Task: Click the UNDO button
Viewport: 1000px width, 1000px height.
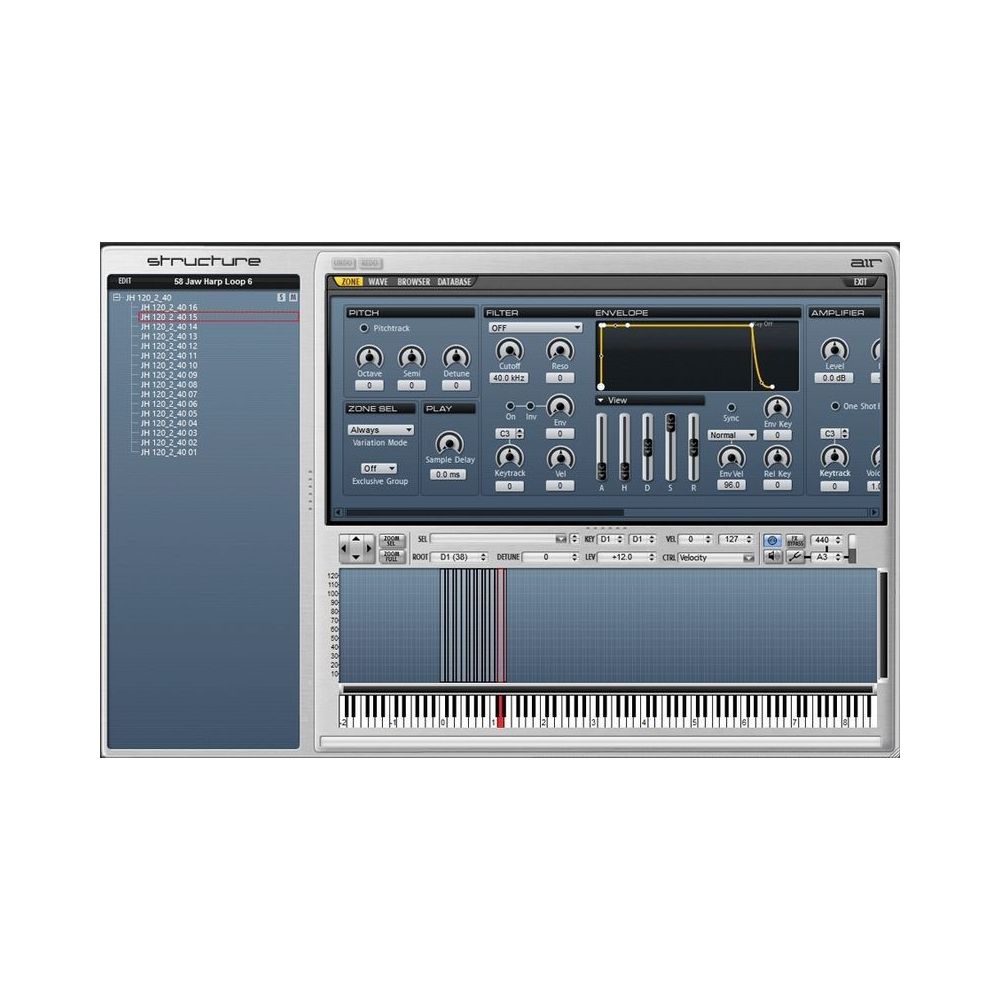Action: point(343,264)
